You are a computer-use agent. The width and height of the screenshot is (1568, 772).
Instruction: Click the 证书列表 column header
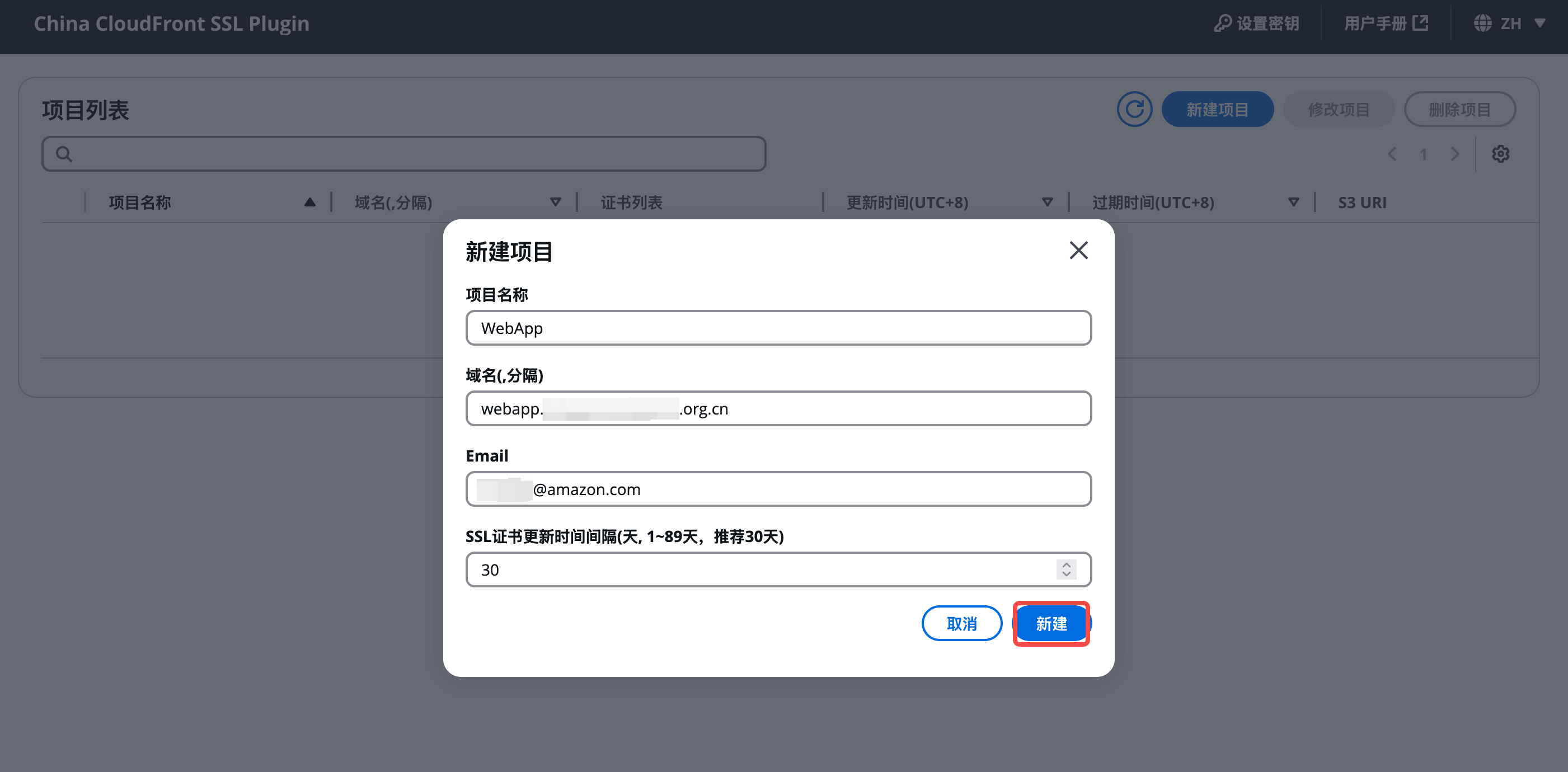631,203
